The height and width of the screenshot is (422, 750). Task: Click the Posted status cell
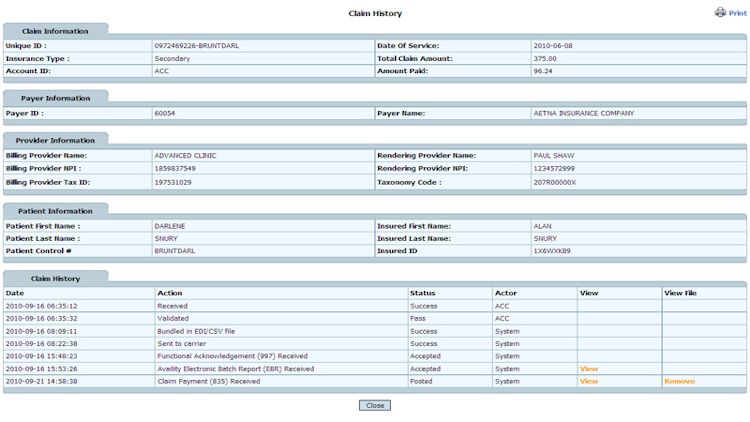tap(421, 381)
